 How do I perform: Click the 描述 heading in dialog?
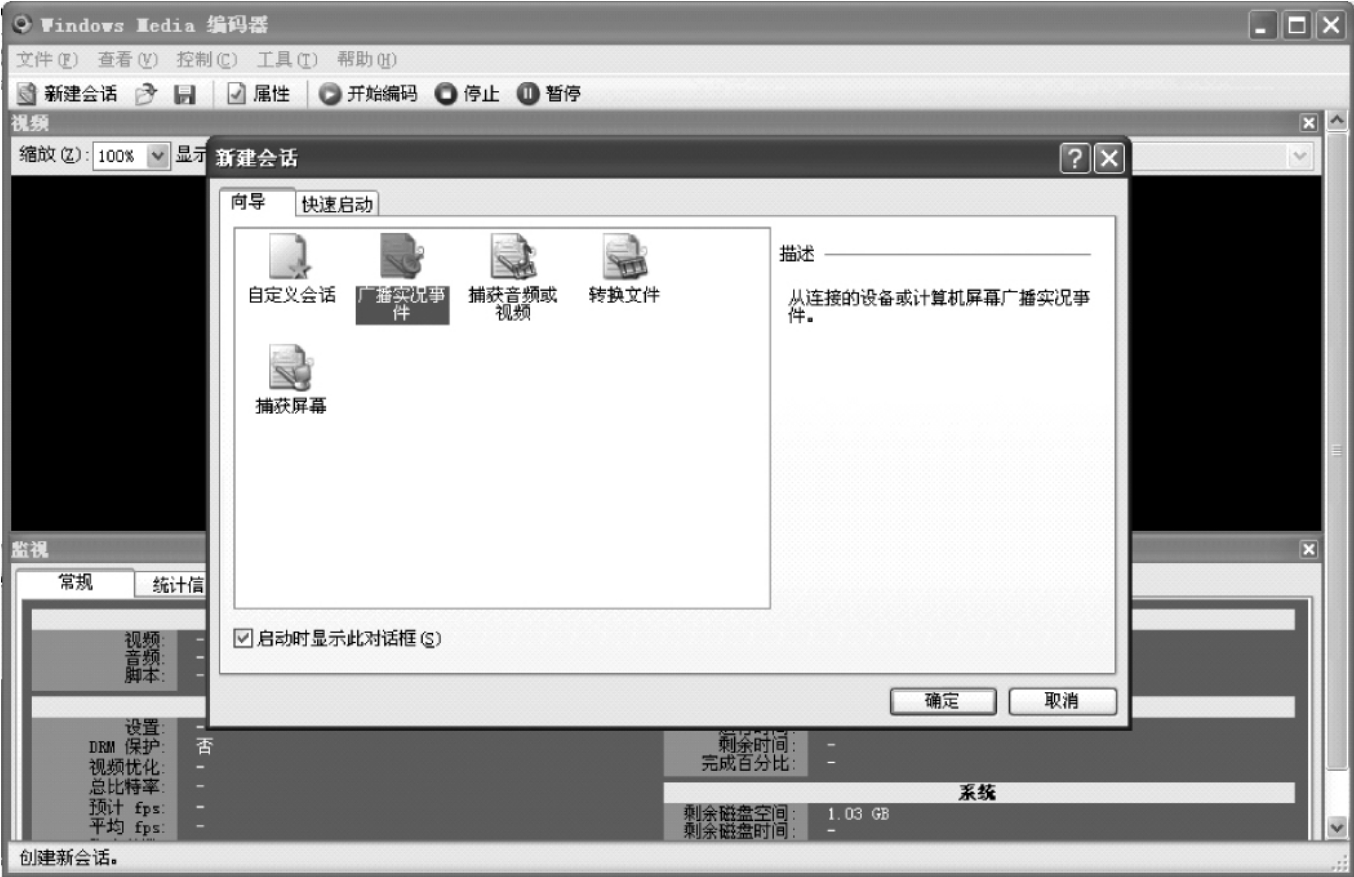(797, 254)
